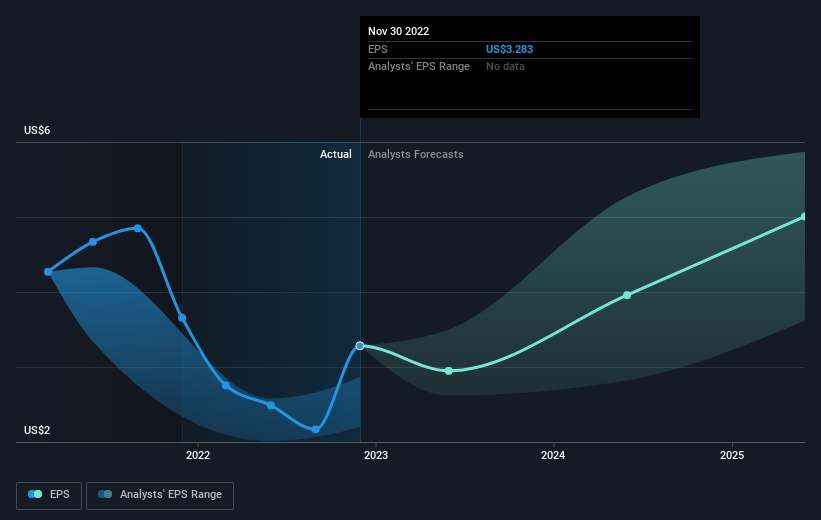Toggle the EPS legend button
This screenshot has height=520, width=821.
tap(49, 495)
